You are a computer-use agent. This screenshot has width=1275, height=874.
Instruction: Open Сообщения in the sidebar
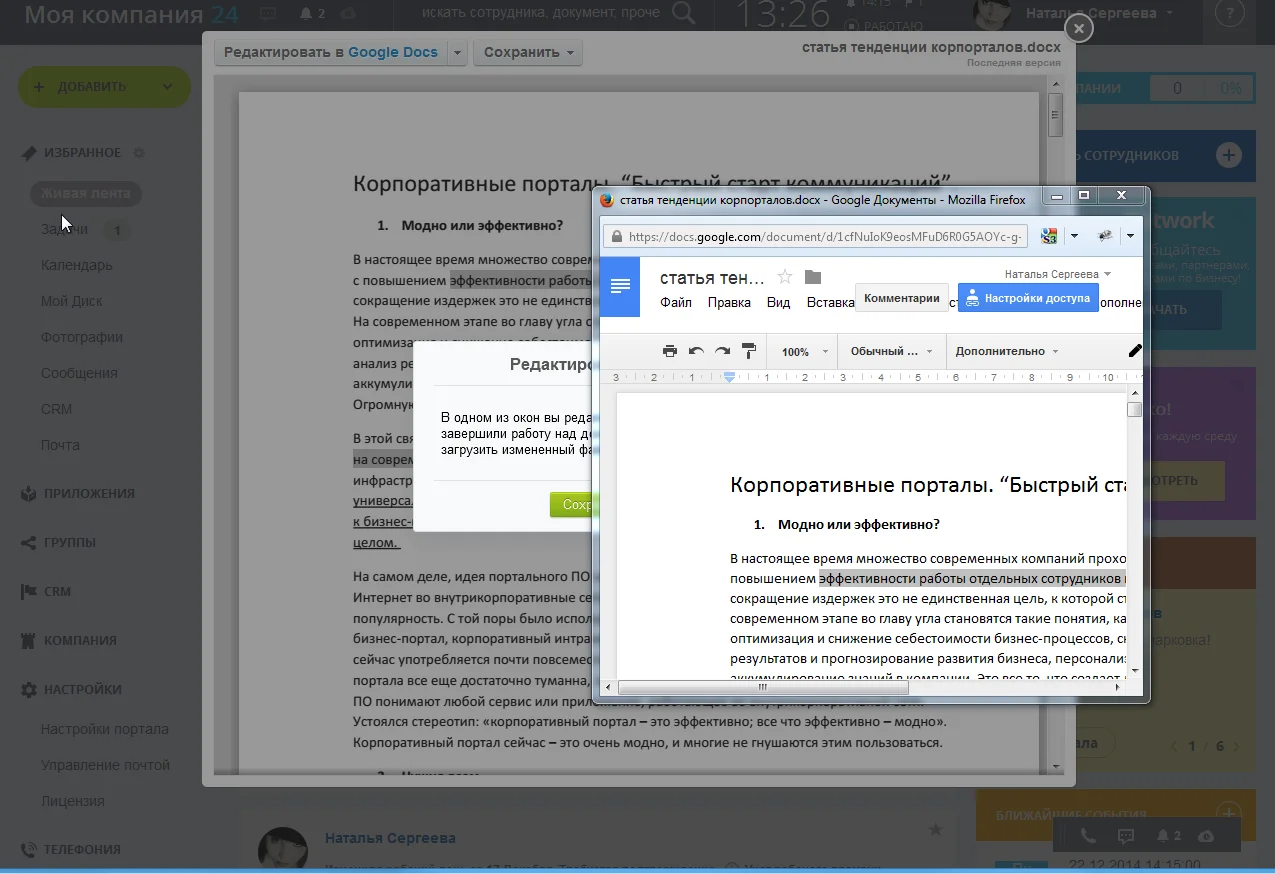(79, 373)
